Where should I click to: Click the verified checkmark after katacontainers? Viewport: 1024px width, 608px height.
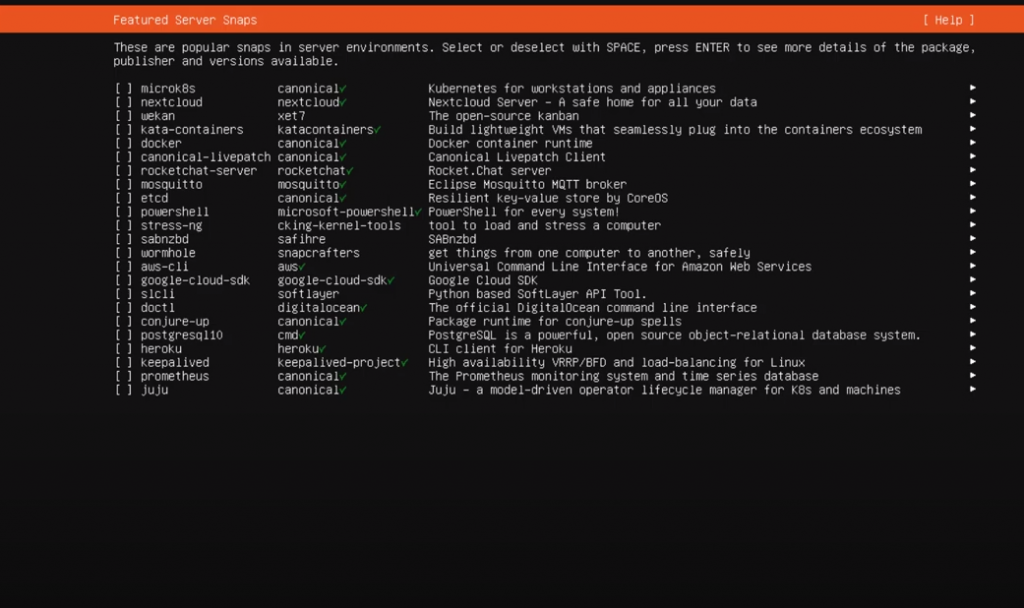(x=377, y=130)
